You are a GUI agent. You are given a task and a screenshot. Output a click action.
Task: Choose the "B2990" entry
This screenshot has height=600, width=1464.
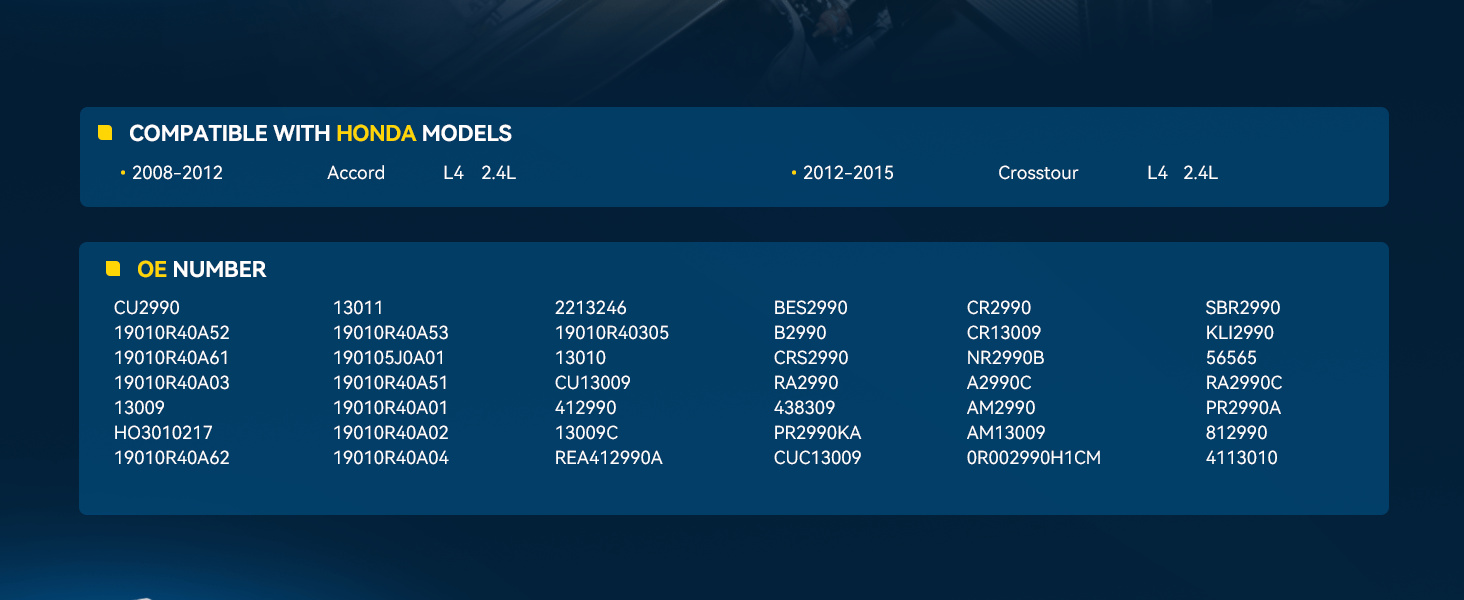[x=800, y=333]
